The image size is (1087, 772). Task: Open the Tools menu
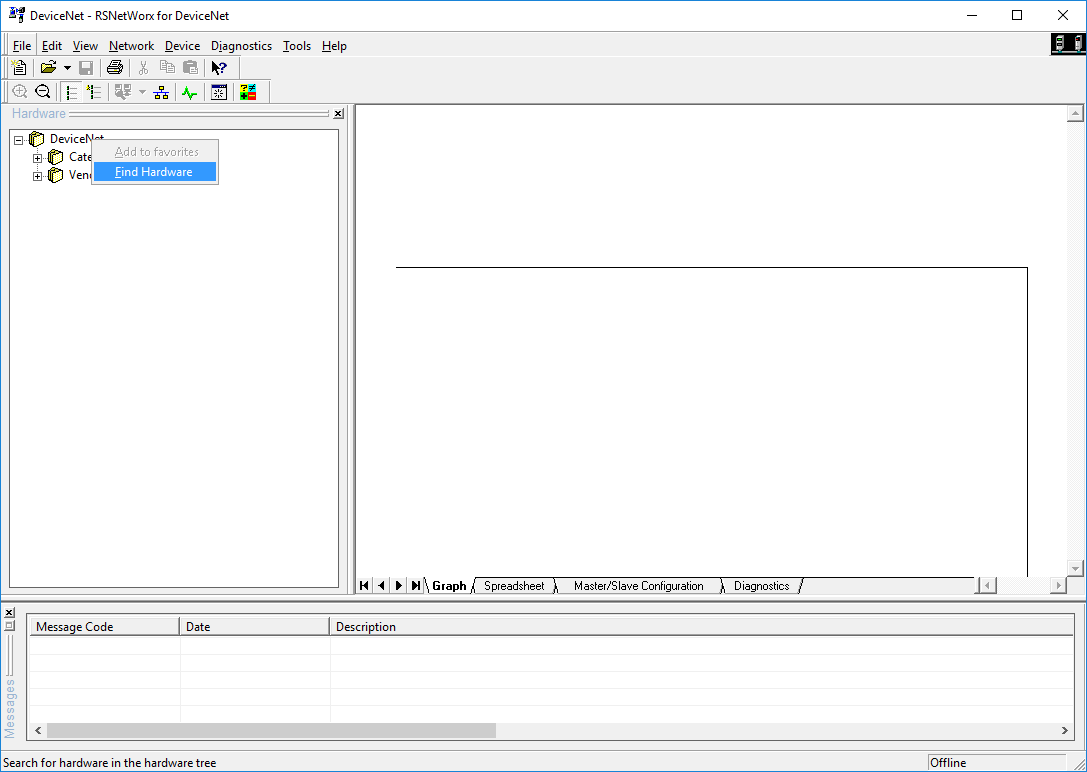(297, 46)
